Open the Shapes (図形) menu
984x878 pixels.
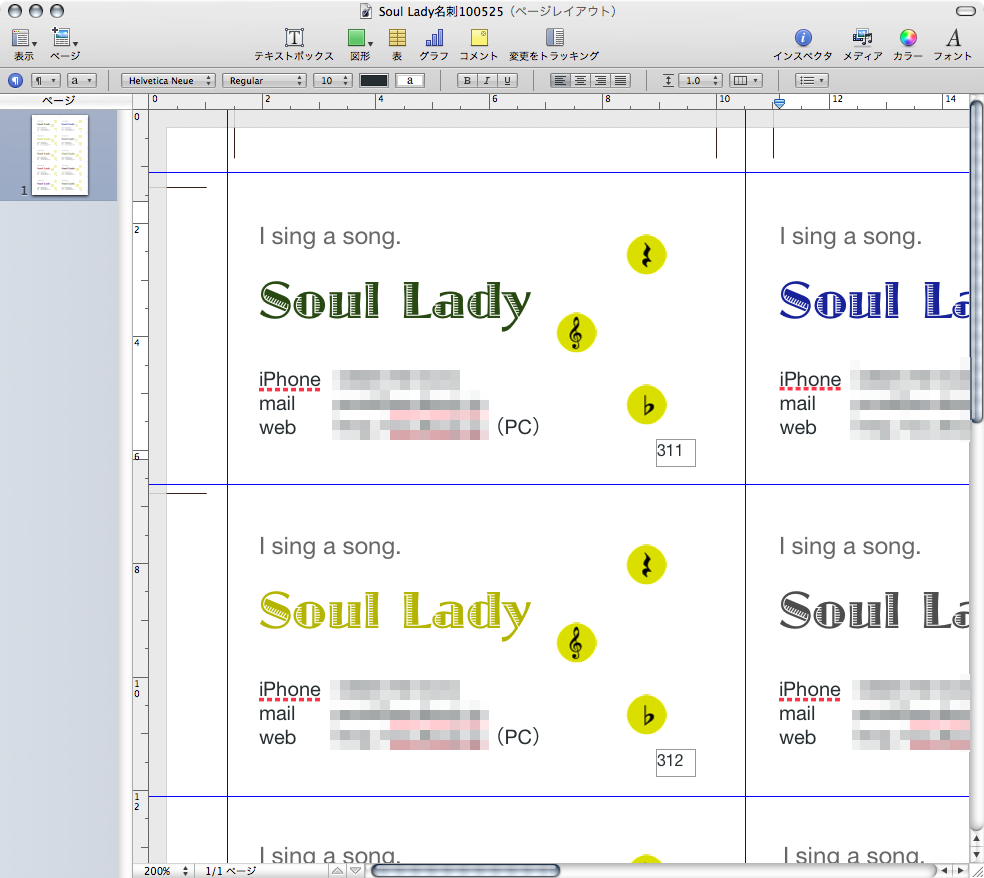tap(359, 38)
